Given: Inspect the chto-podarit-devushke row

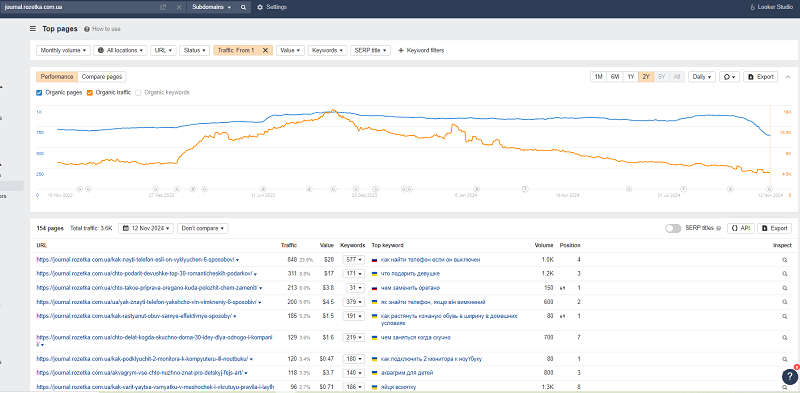Looking at the screenshot, I should (x=785, y=274).
